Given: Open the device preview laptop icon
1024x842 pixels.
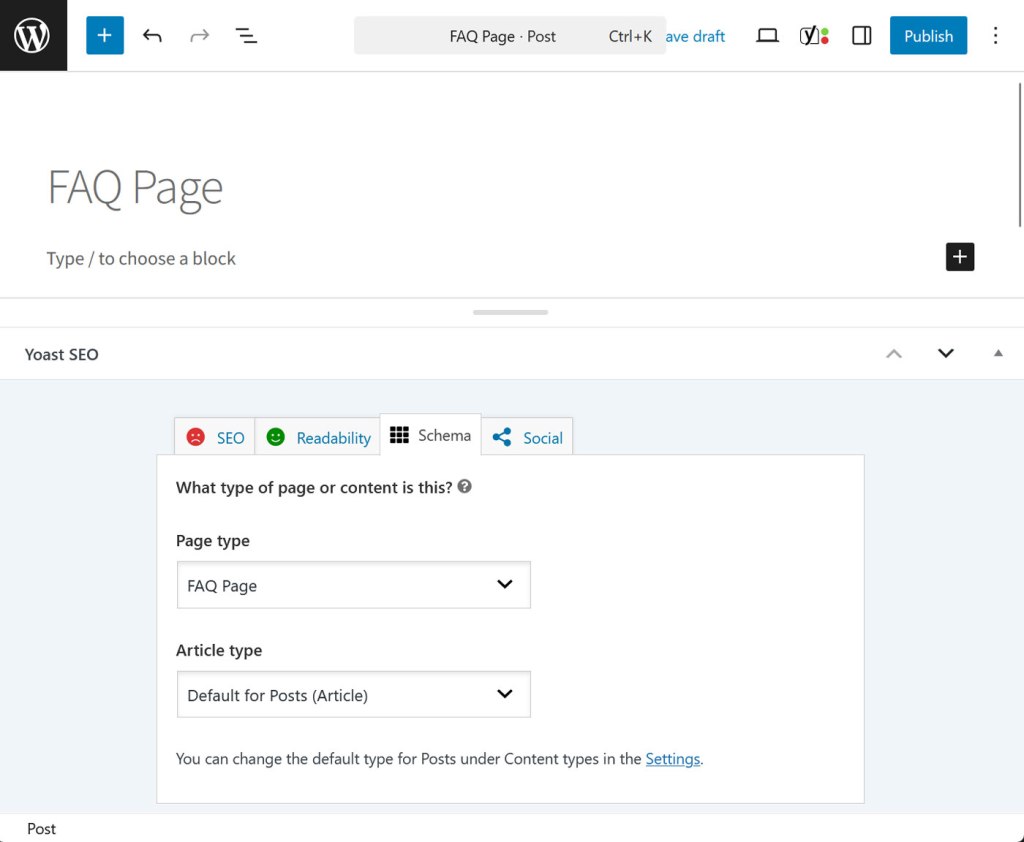Looking at the screenshot, I should 767,35.
